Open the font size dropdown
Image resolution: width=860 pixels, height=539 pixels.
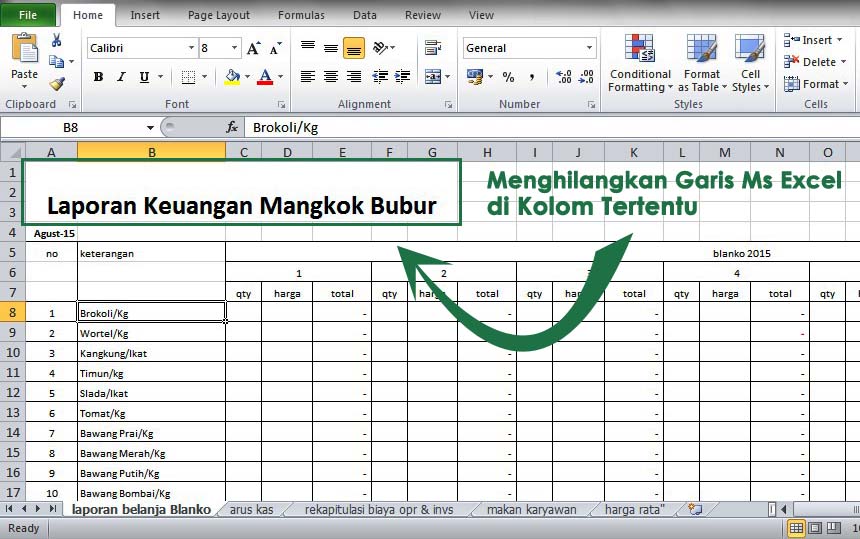coord(234,48)
